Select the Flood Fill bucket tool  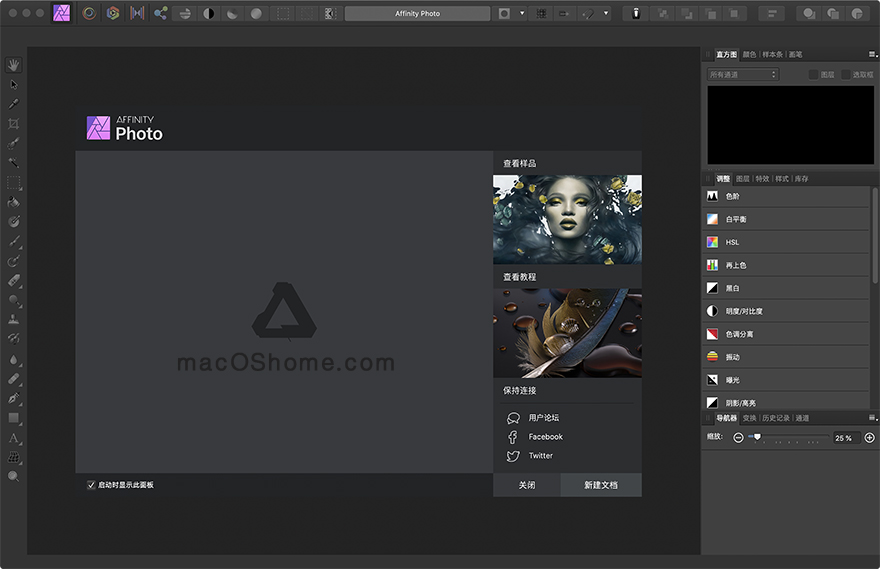(13, 202)
